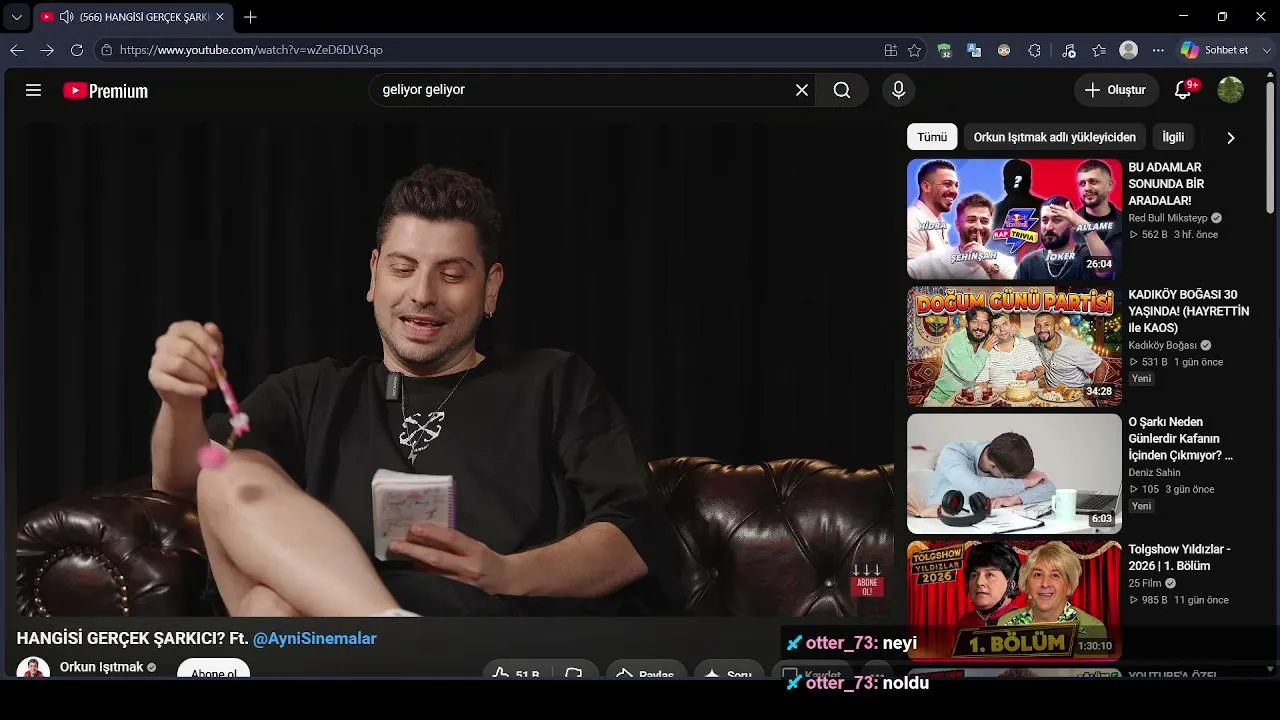
Task: Open the media control music note icon
Action: click(x=1069, y=50)
